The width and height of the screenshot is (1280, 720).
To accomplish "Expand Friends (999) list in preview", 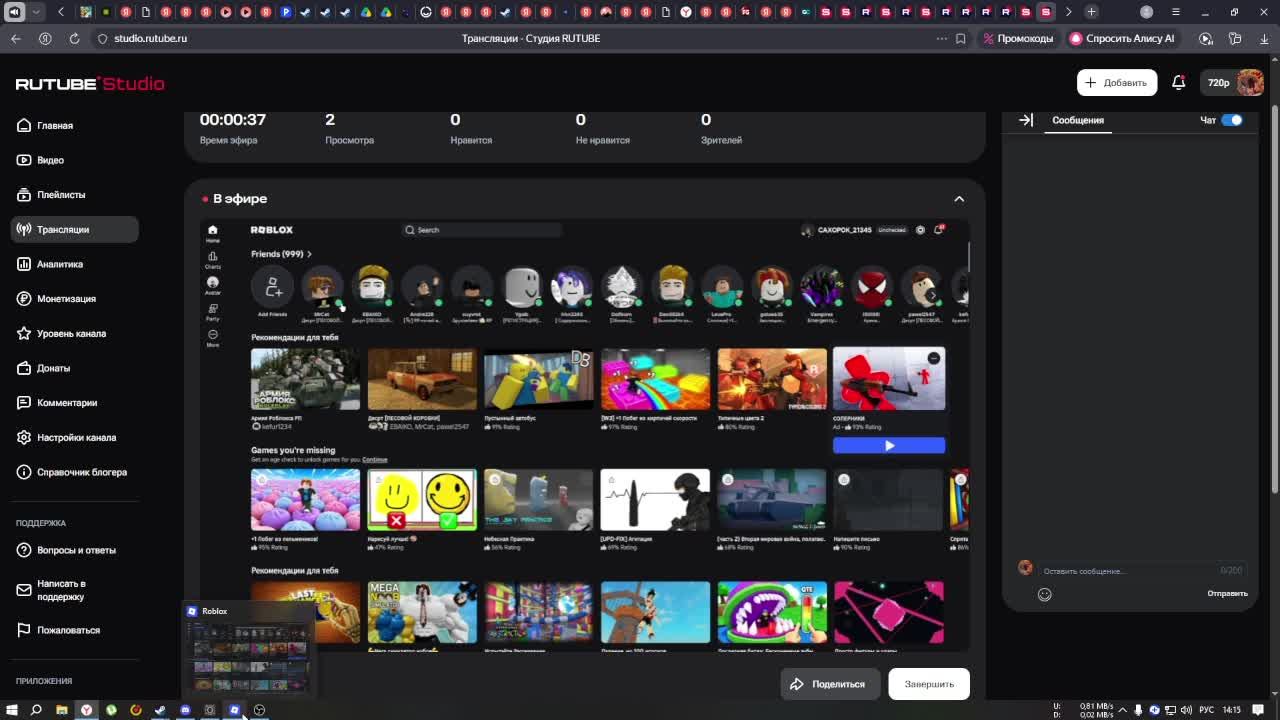I will point(281,254).
